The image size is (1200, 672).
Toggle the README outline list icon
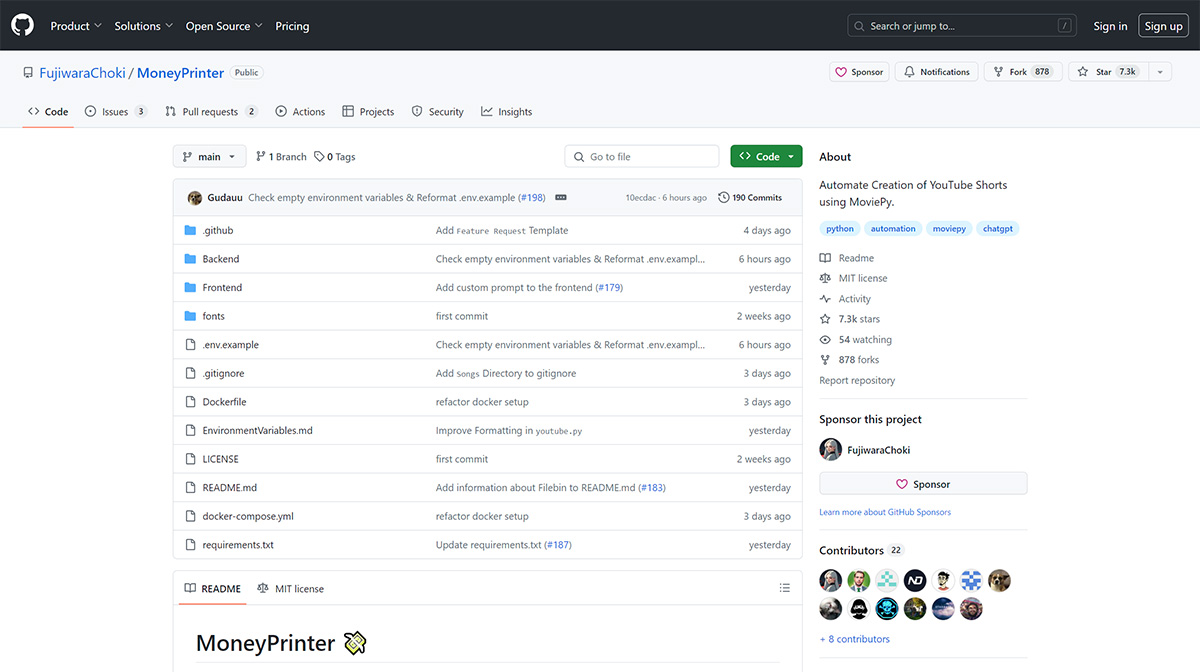[x=785, y=588]
